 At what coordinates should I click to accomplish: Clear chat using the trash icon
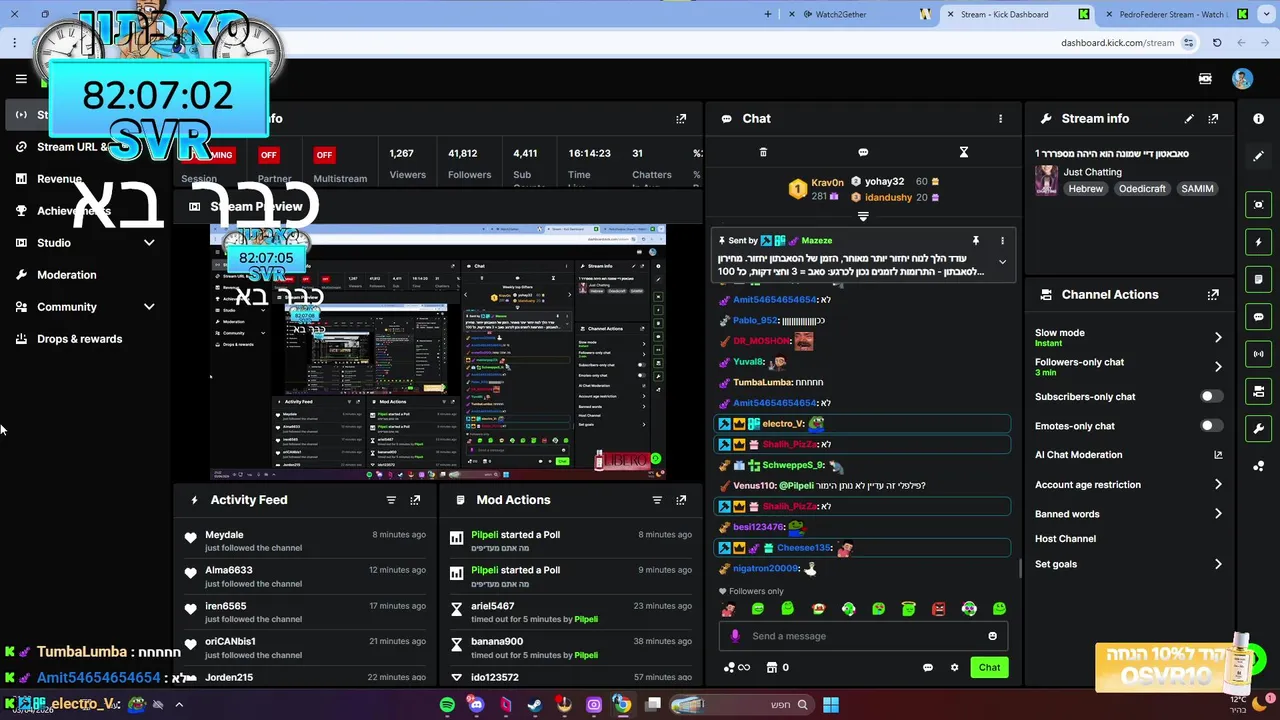[x=763, y=152]
